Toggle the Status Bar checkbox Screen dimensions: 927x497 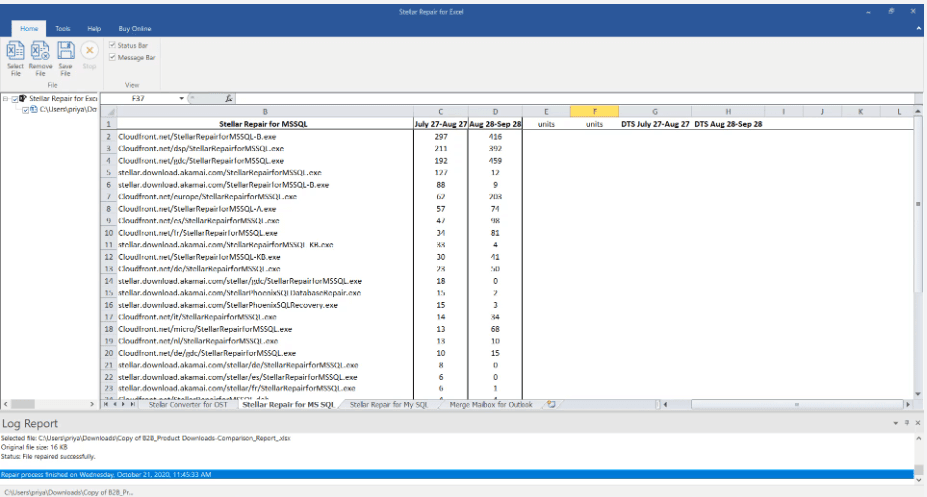112,45
